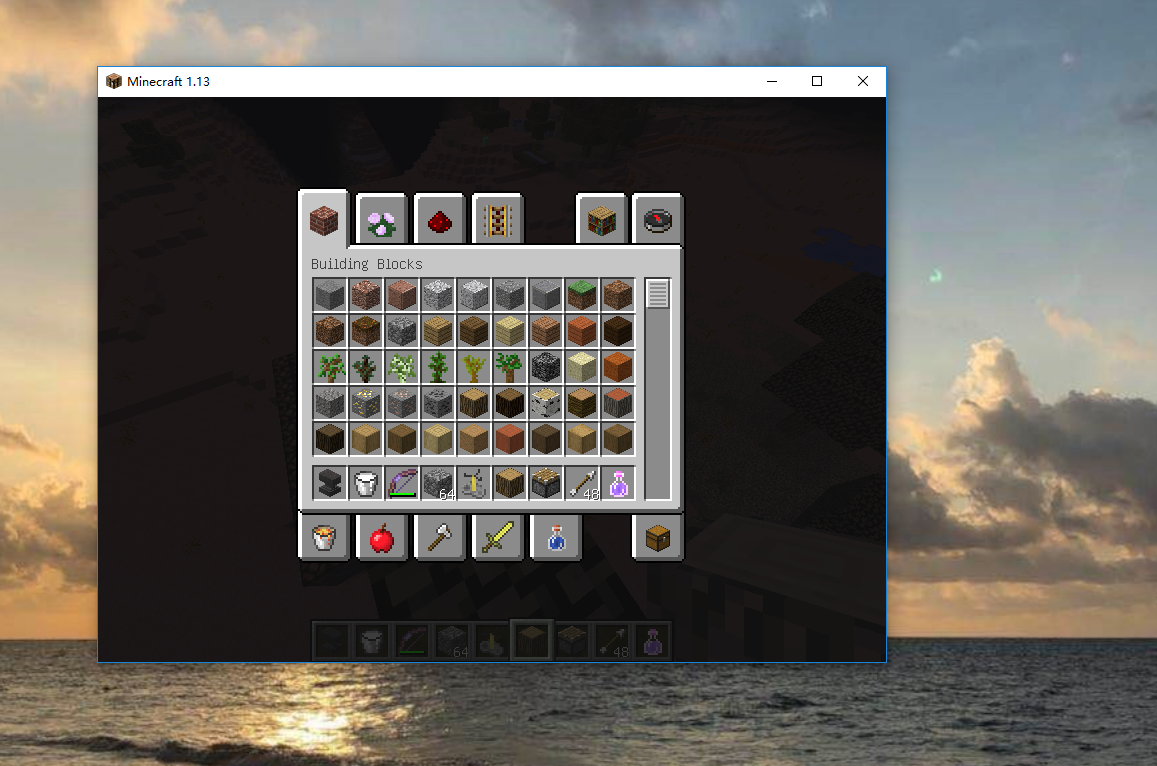Switch to the Redstone tab
Viewport: 1157px width, 766px height.
click(x=440, y=220)
